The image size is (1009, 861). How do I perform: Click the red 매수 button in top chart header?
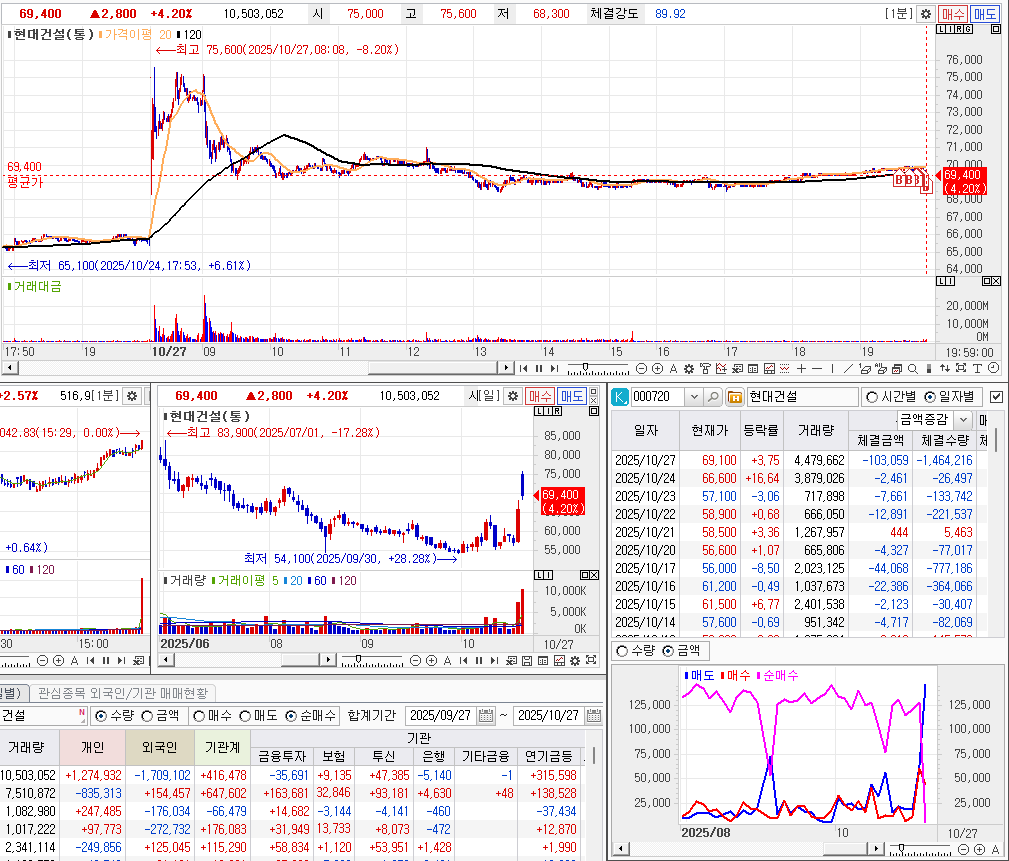pyautogui.click(x=952, y=14)
